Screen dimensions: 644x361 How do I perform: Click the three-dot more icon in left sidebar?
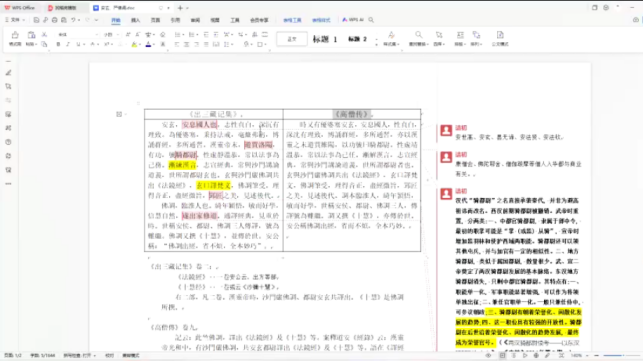(8, 184)
